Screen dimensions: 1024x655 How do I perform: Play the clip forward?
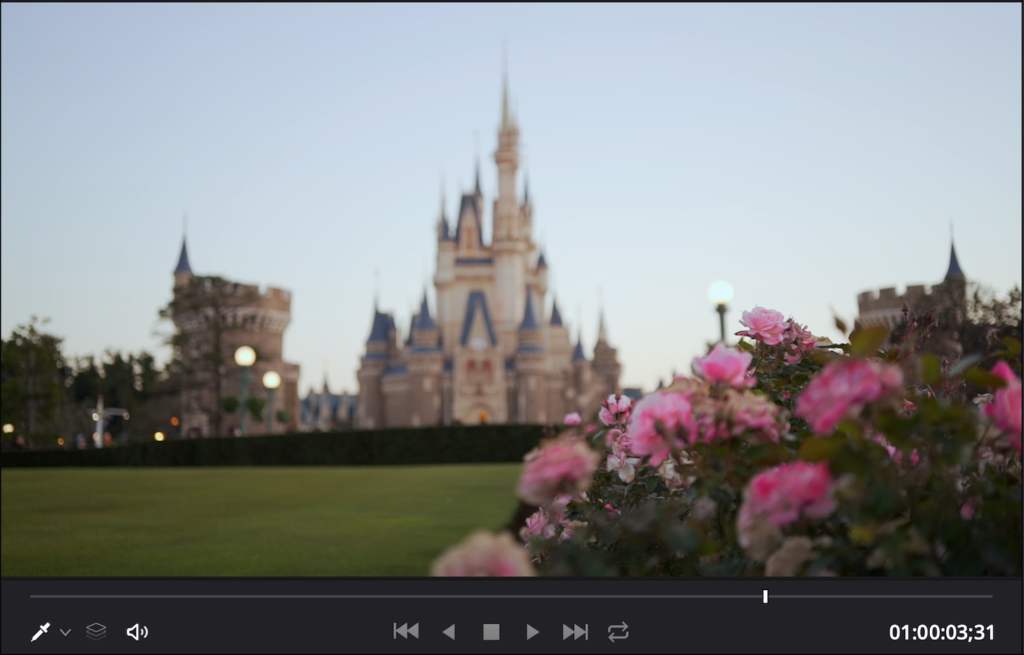532,631
